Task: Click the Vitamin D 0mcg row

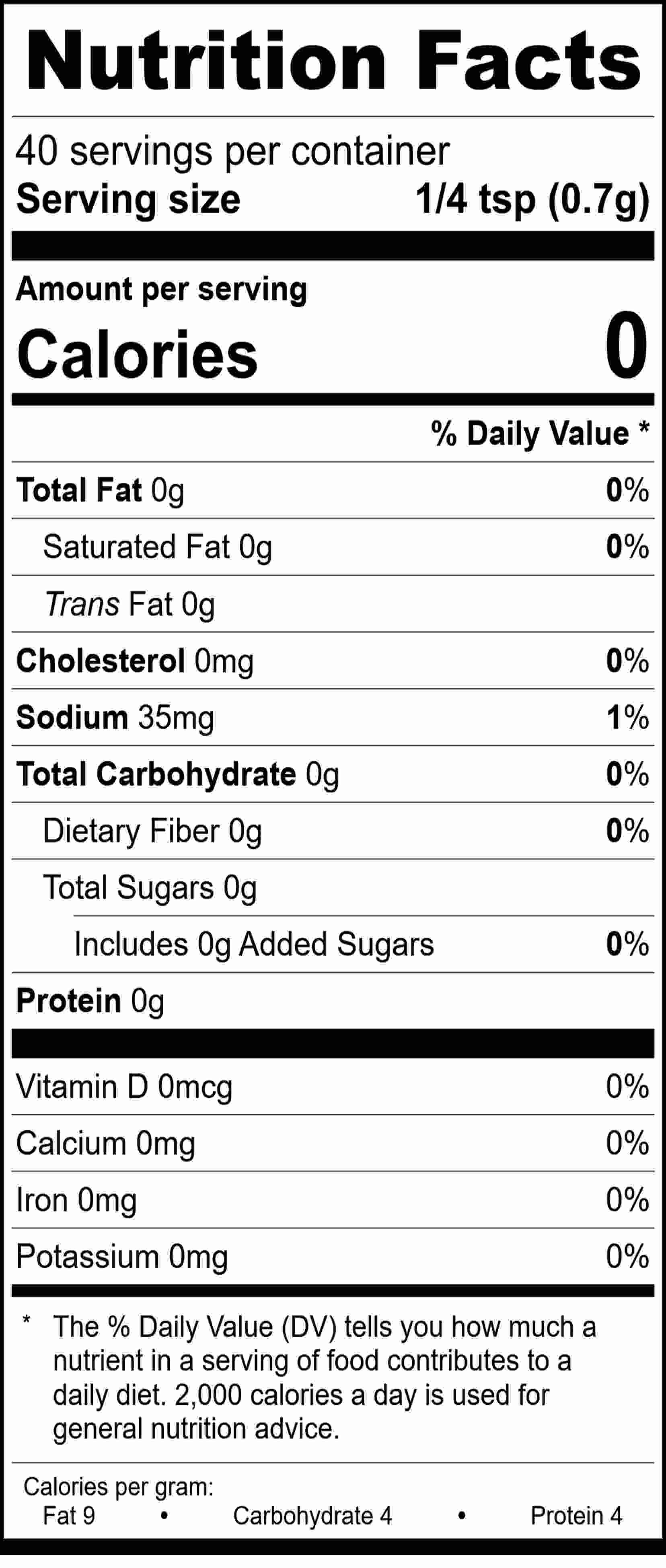Action: point(124,1086)
